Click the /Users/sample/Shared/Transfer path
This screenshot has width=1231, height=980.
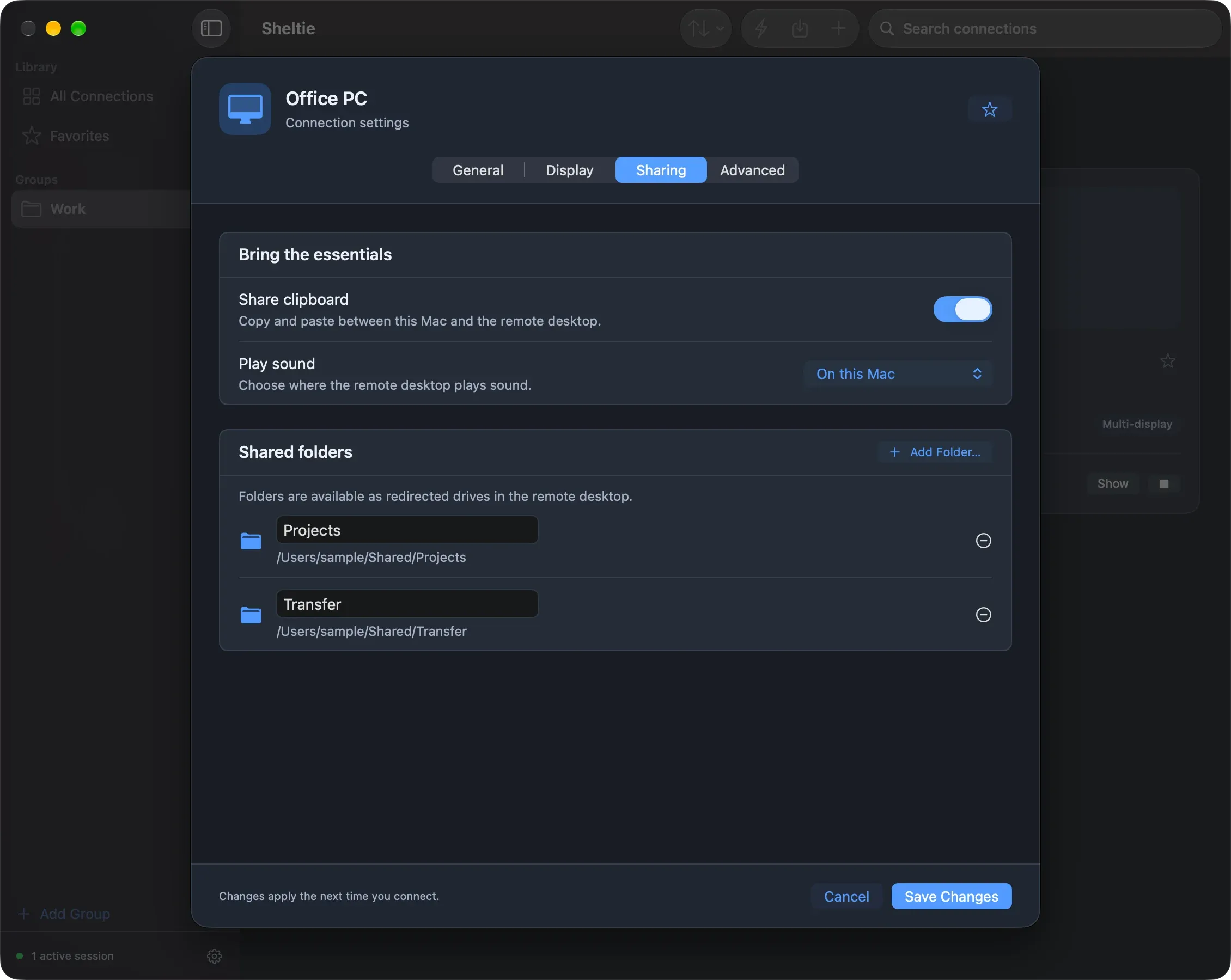tap(371, 631)
